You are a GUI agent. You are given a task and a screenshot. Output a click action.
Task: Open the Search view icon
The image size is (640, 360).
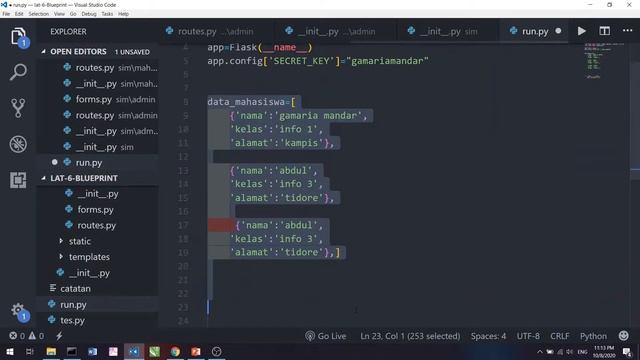(18, 72)
